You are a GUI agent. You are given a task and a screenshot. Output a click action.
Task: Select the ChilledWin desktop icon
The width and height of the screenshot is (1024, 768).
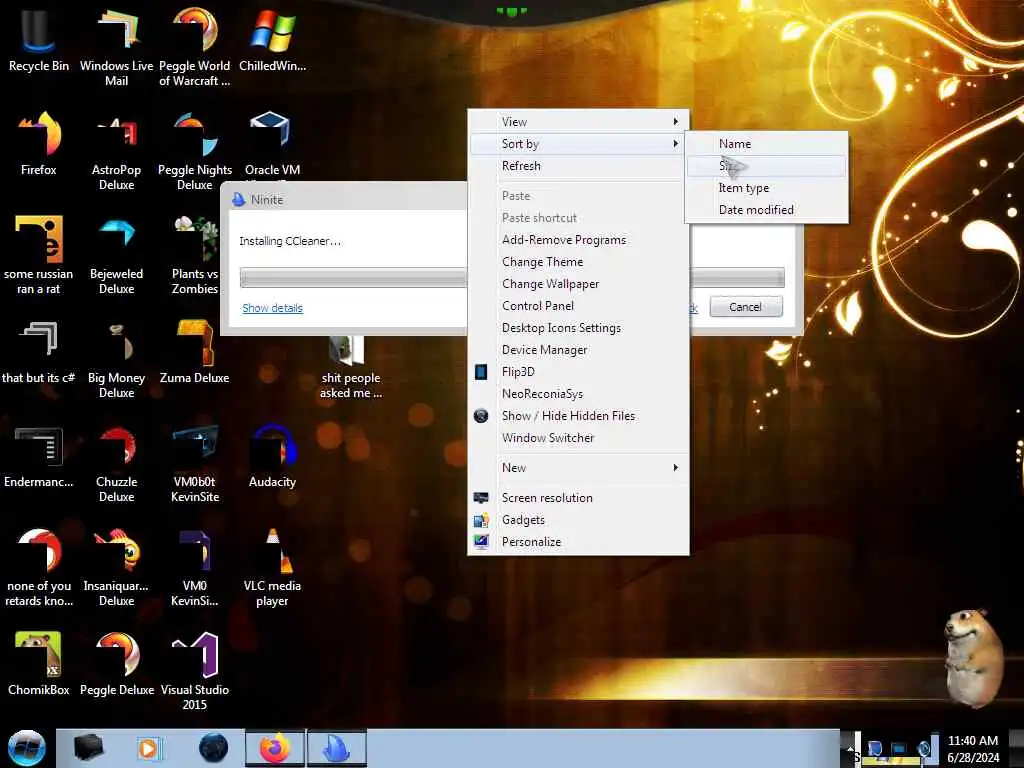point(272,39)
